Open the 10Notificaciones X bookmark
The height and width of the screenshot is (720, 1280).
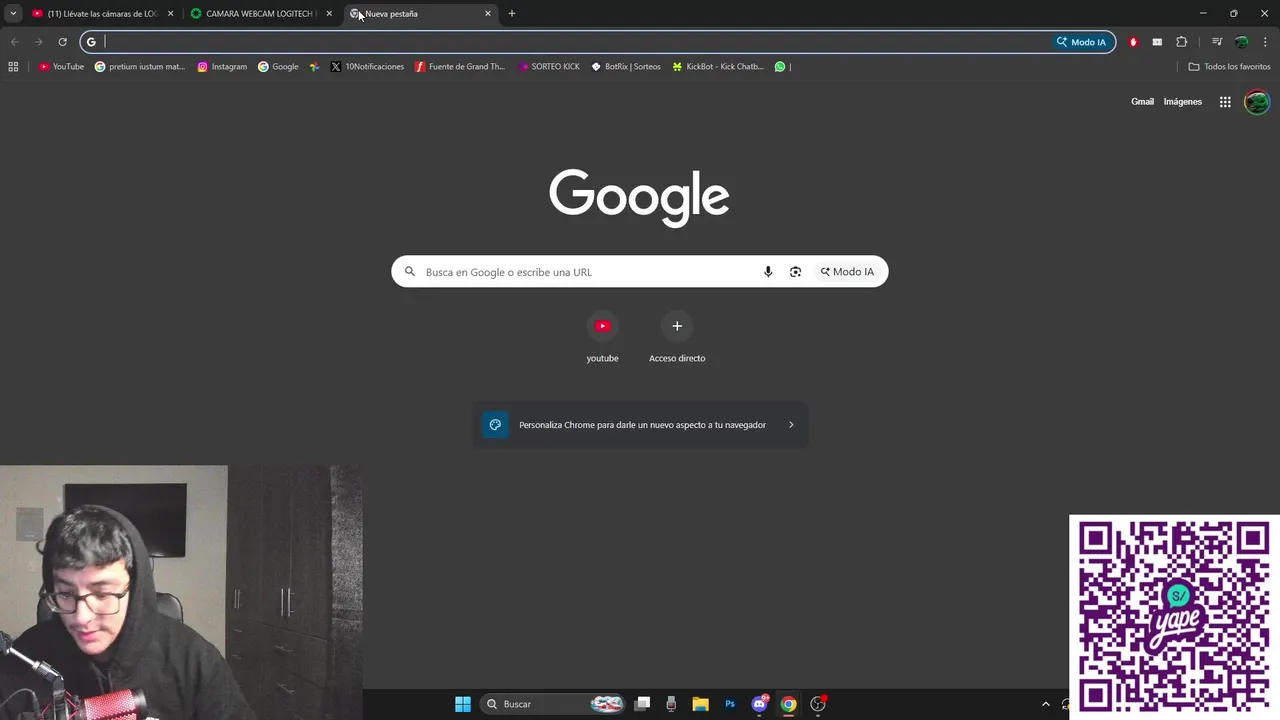[367, 67]
